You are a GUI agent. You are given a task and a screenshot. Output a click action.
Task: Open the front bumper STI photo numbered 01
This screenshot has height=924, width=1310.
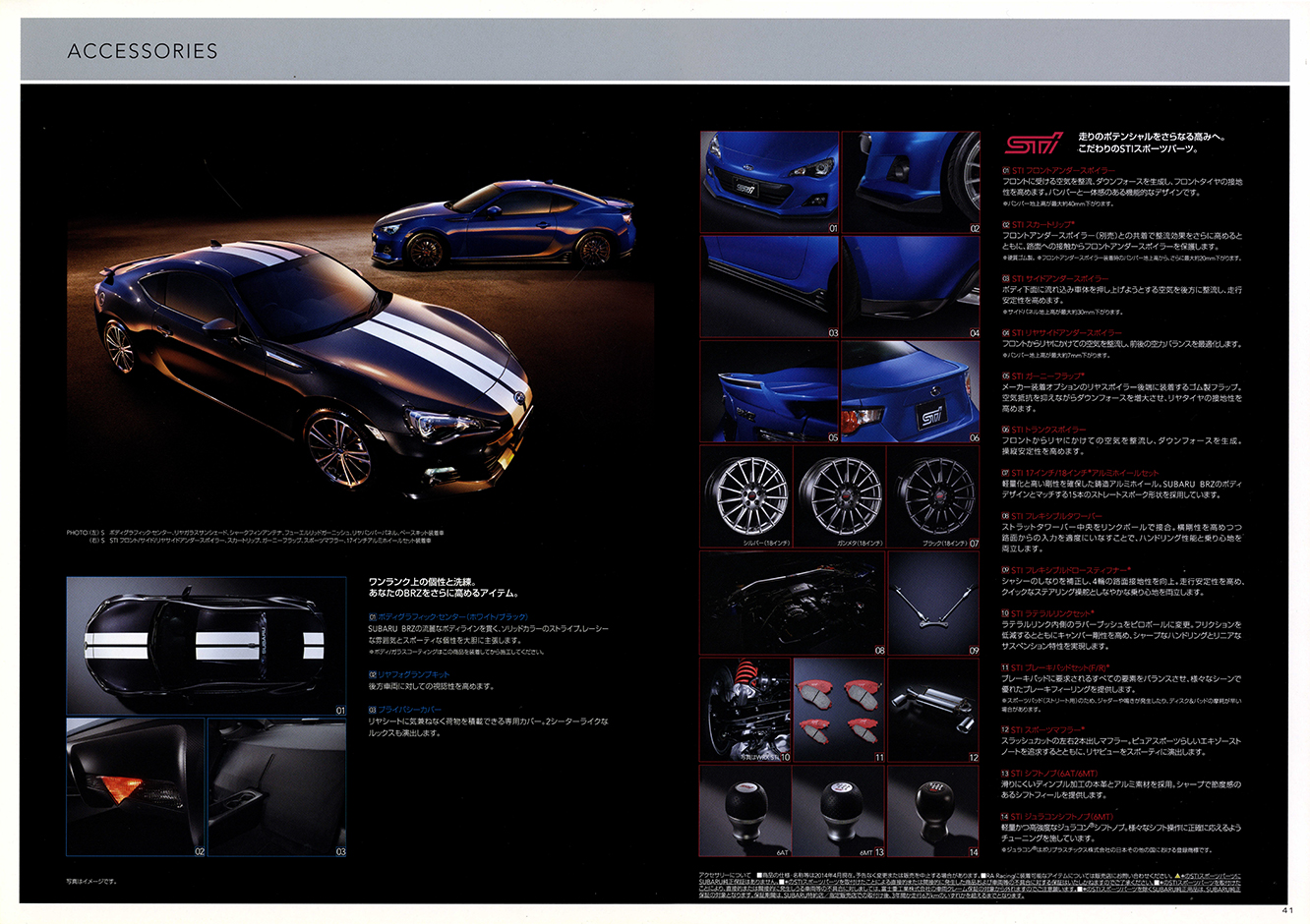(x=769, y=183)
